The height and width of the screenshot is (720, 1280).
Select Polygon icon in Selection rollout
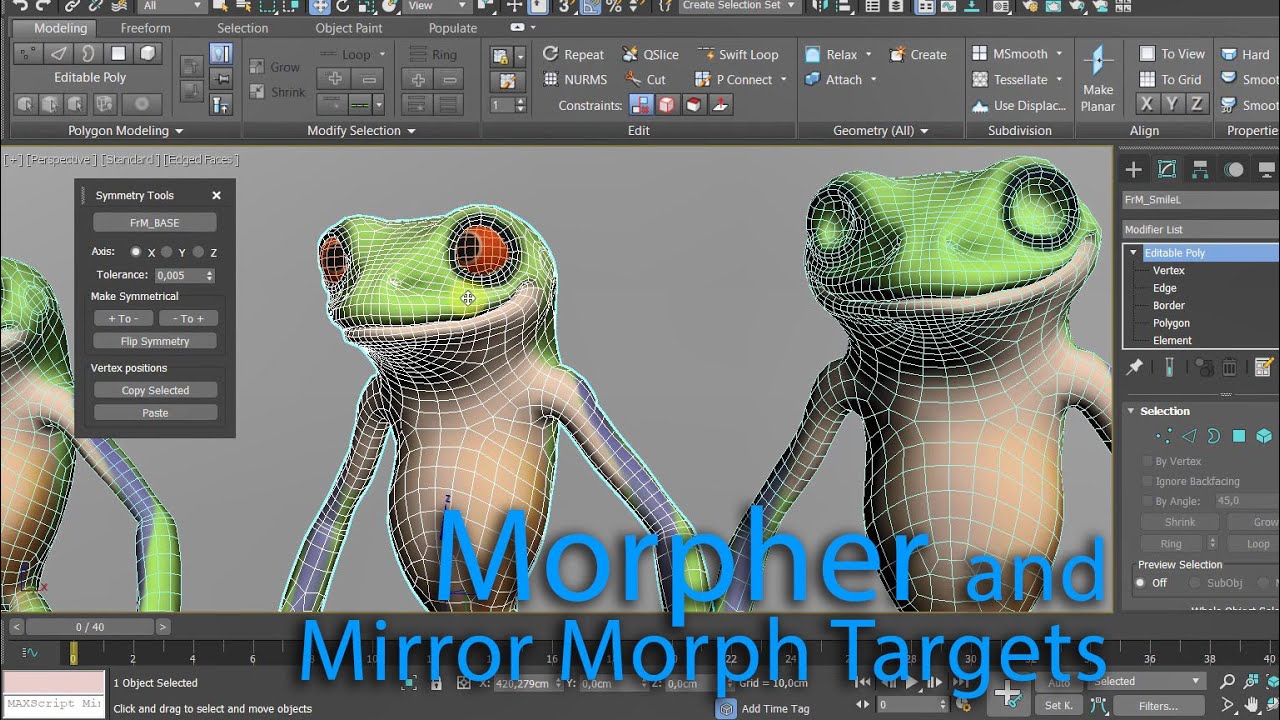(x=1239, y=436)
